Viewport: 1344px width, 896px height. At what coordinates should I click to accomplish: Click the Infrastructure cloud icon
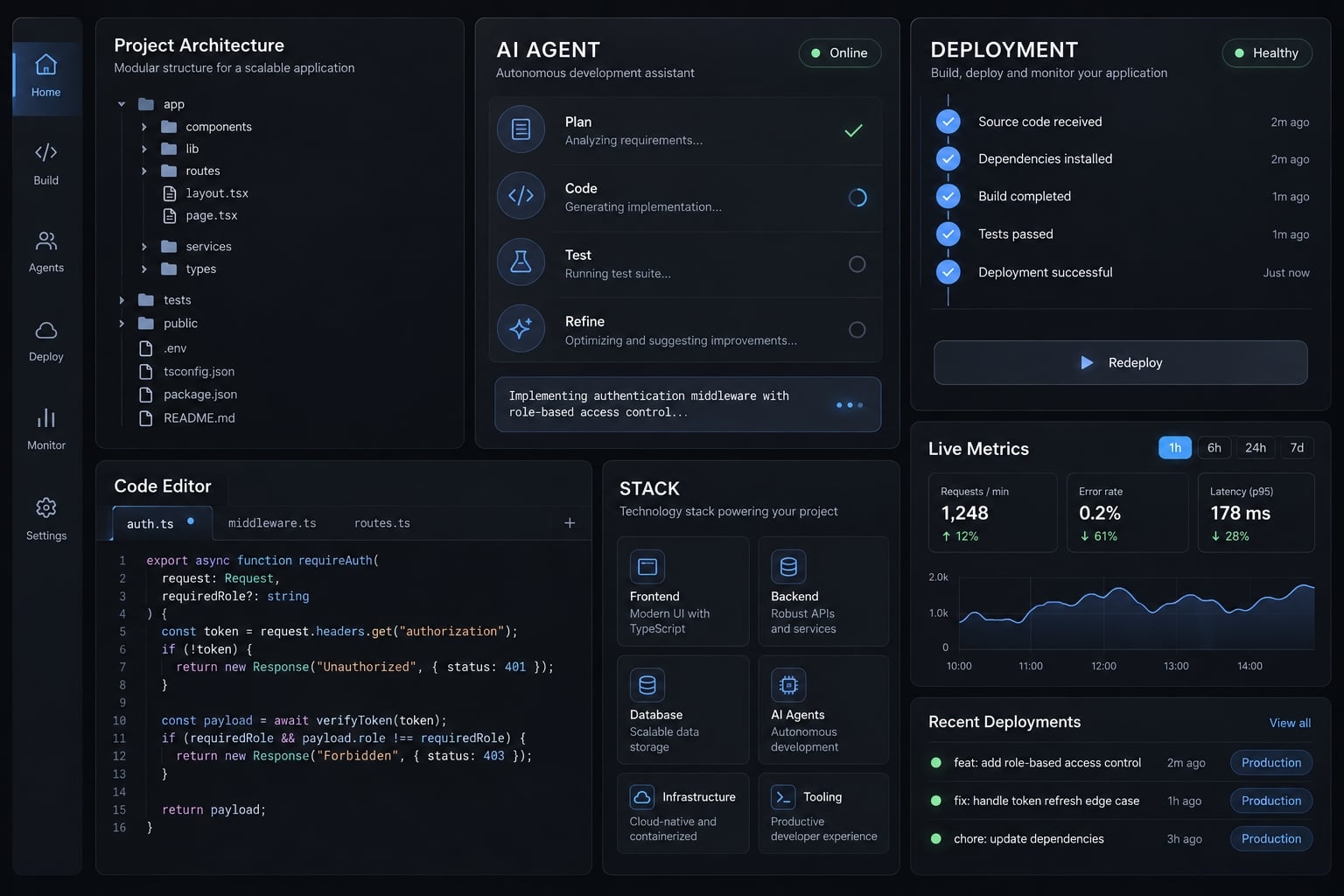pyautogui.click(x=642, y=797)
